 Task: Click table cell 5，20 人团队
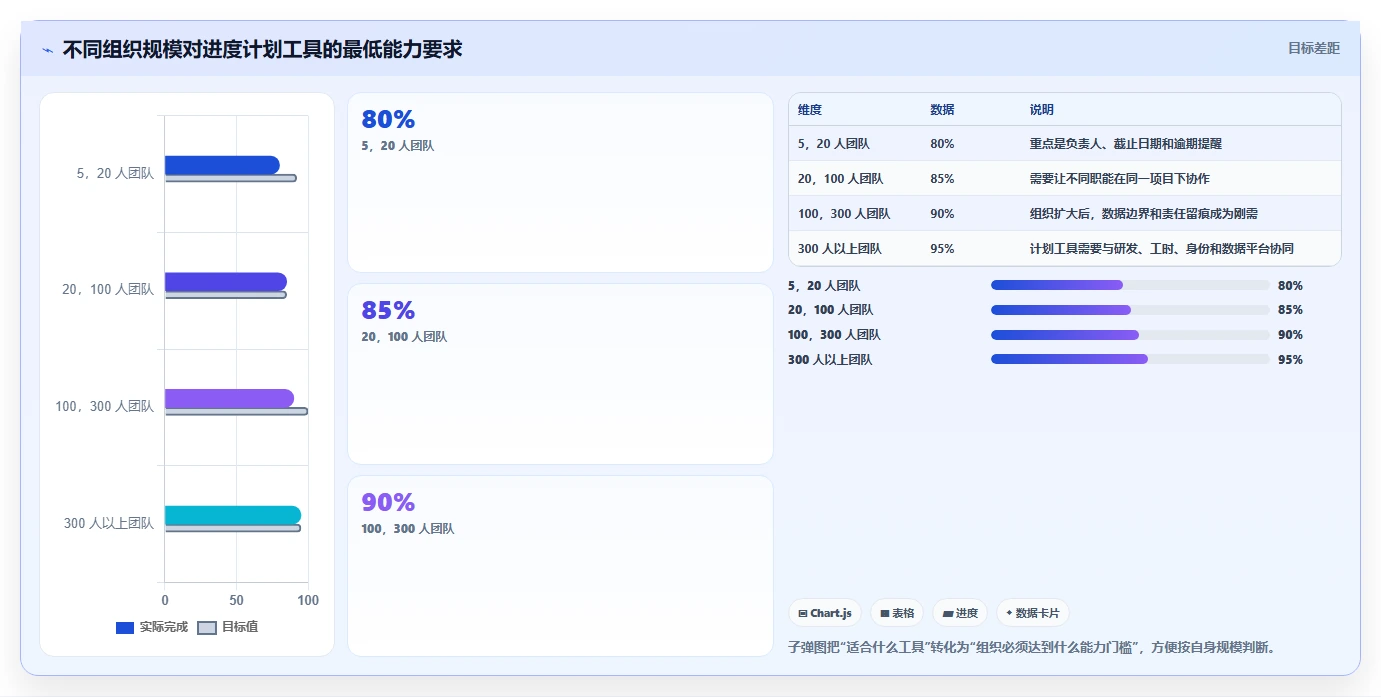click(x=834, y=144)
